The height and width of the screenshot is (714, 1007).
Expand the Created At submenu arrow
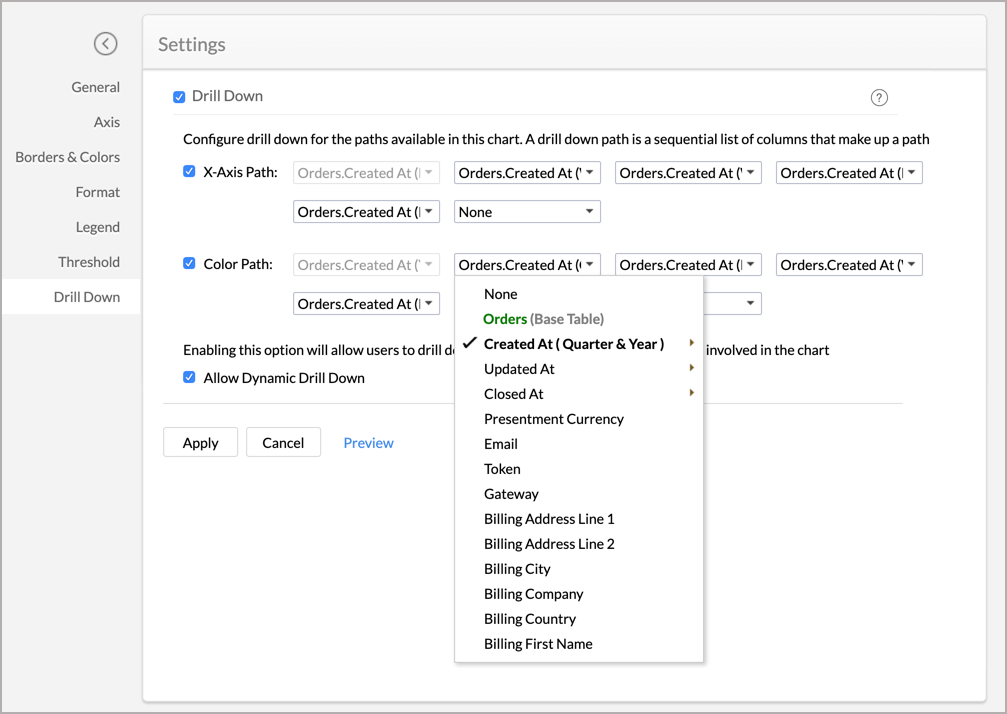tap(691, 344)
